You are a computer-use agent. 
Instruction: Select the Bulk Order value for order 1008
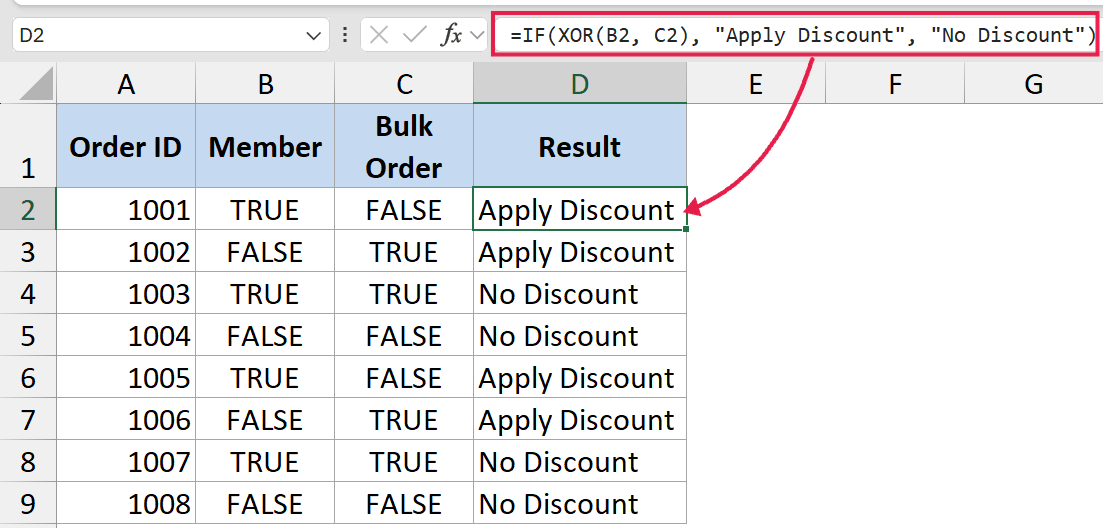[404, 503]
